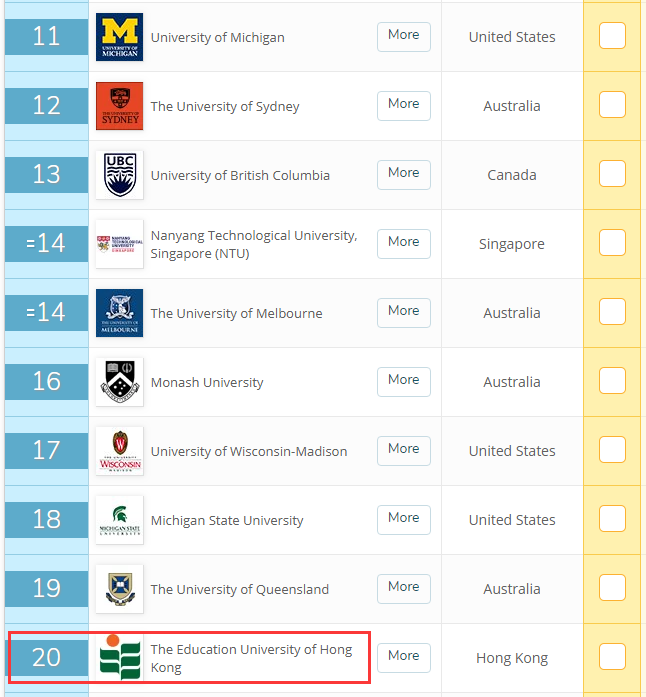The image size is (646, 697).
Task: Open The Education University of Hong Kong link
Action: 251,658
